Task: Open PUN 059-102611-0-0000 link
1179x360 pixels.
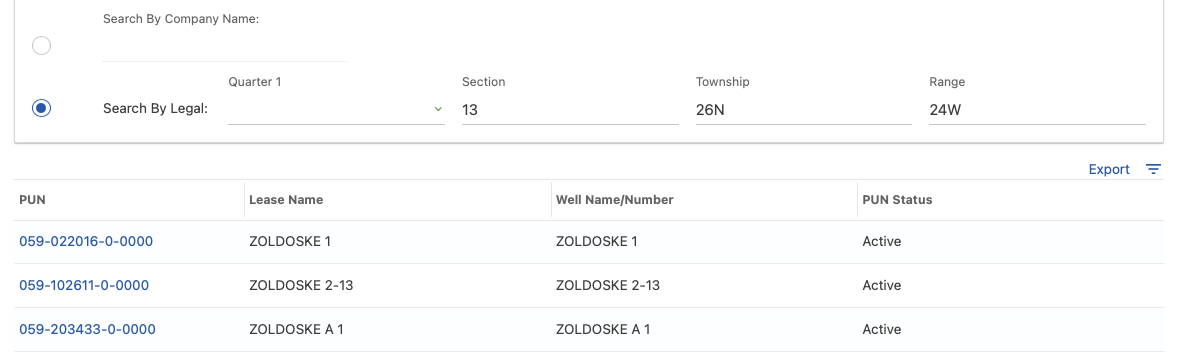Action: pyautogui.click(x=84, y=285)
